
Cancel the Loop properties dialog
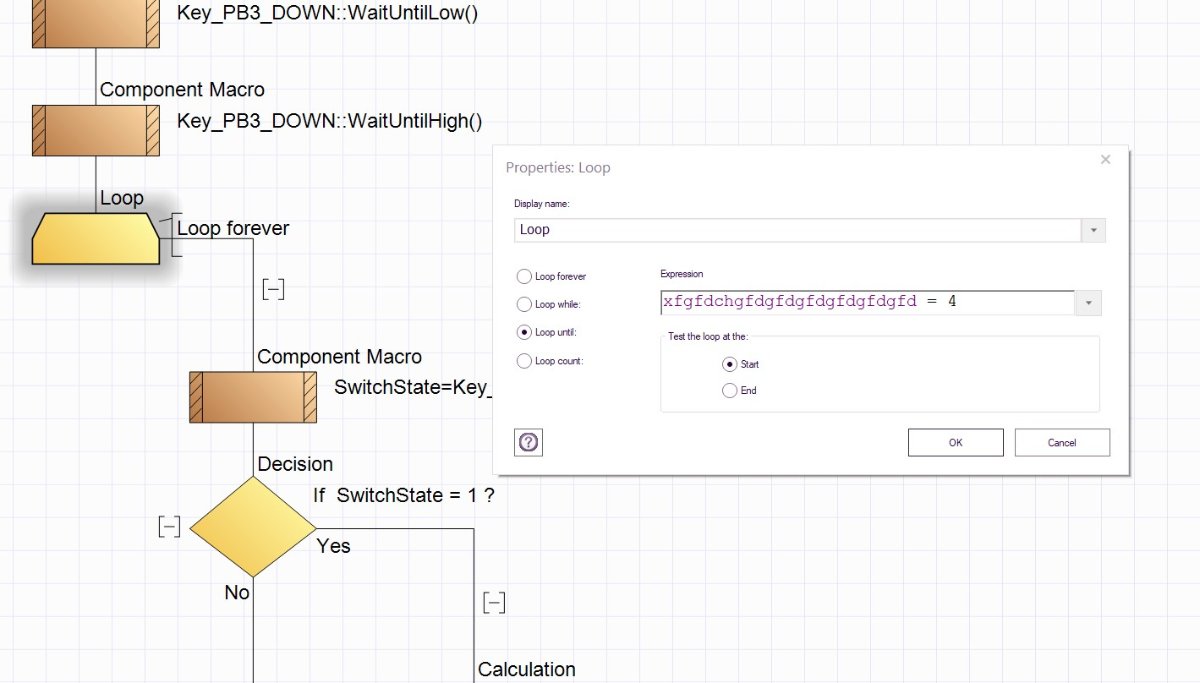[1062, 442]
